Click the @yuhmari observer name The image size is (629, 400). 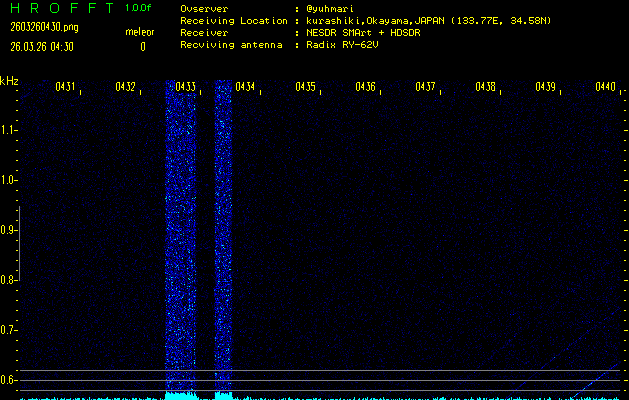tap(332, 8)
